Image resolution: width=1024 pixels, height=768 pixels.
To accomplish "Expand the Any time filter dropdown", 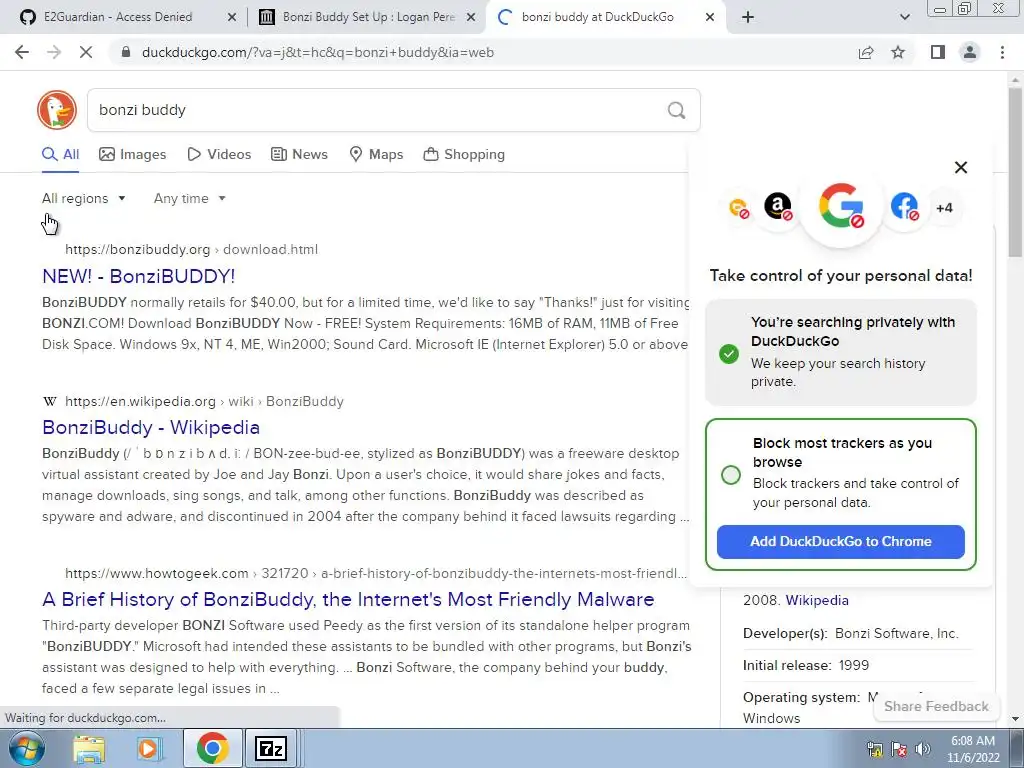I will [189, 199].
